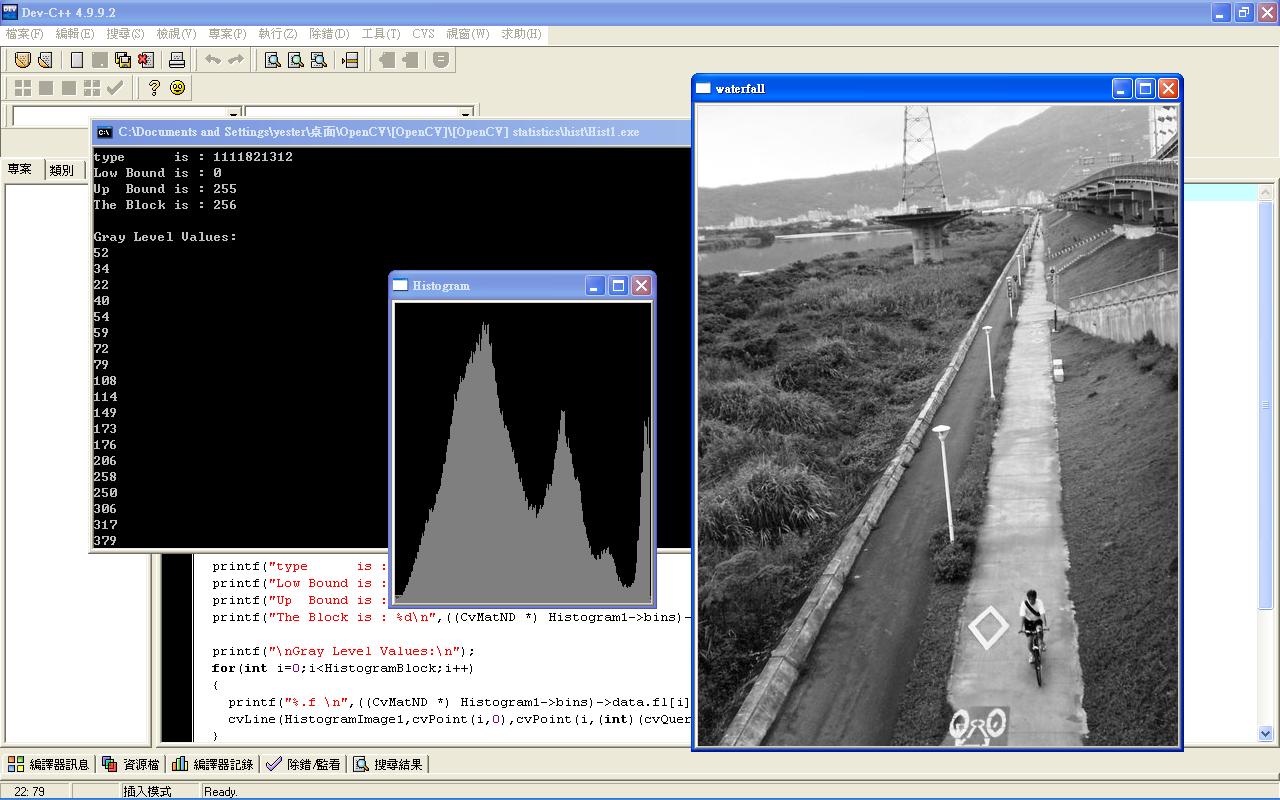Open the 除錯(D) menu

pyautogui.click(x=329, y=34)
